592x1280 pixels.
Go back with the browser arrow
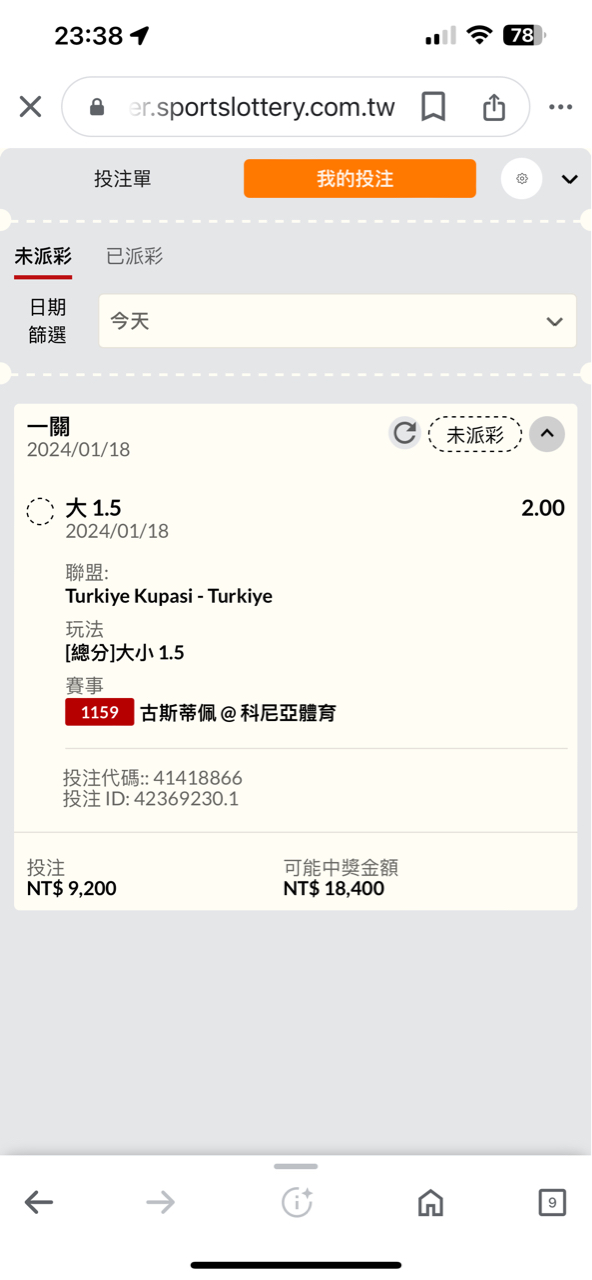click(39, 1202)
